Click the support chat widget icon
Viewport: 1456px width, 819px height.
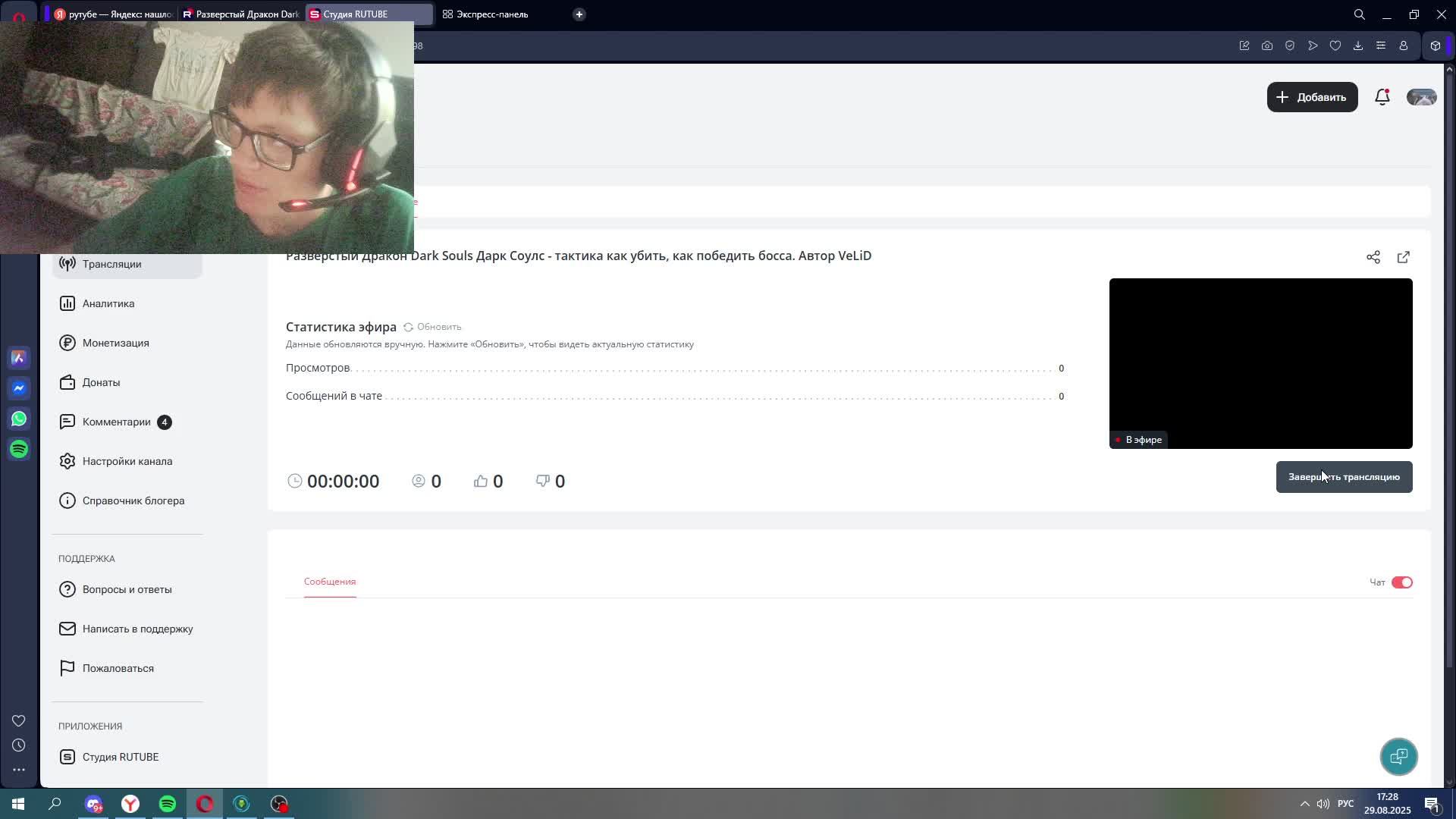point(1398,756)
